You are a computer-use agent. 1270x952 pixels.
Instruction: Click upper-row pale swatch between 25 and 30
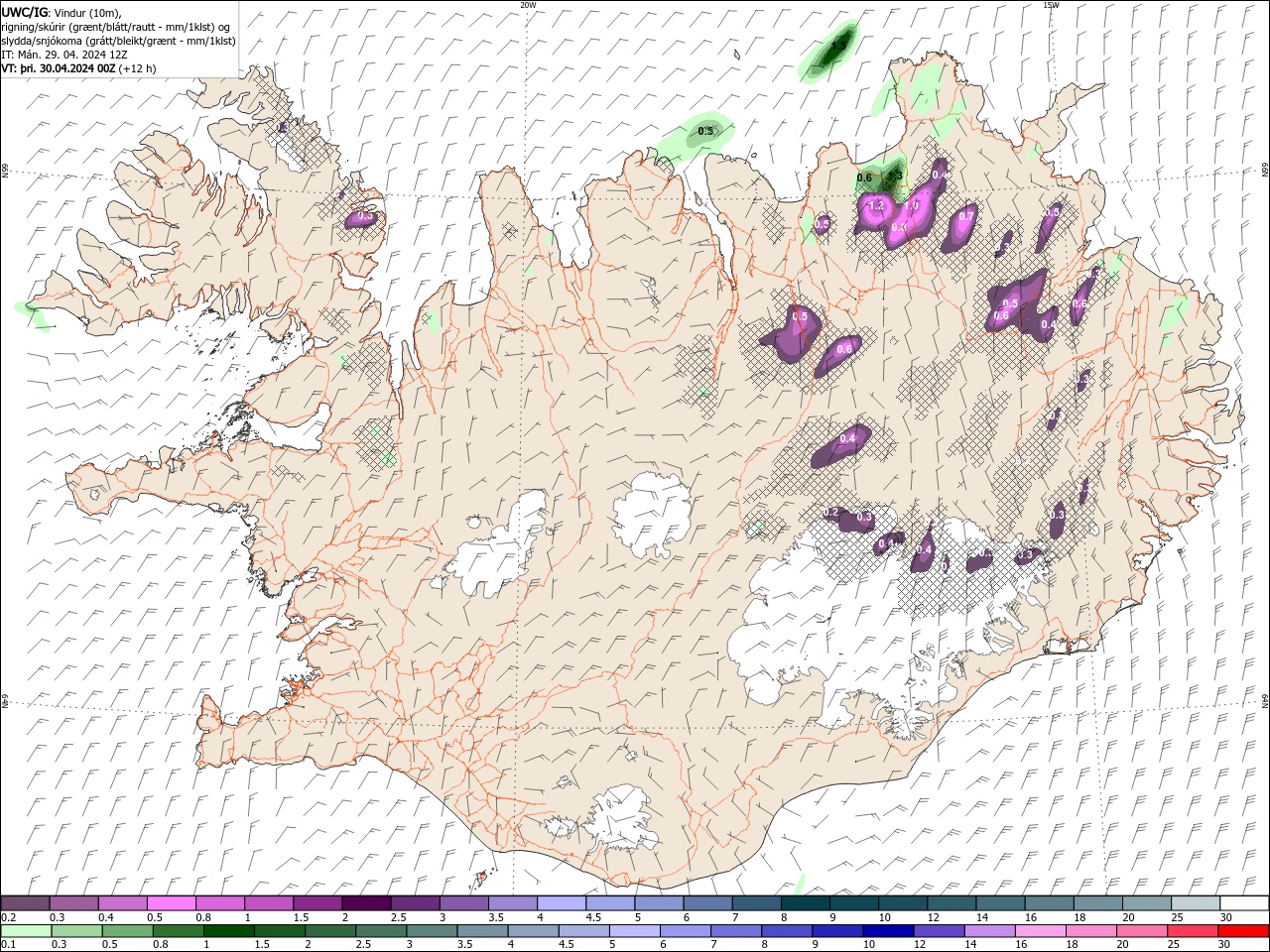[x=1196, y=903]
